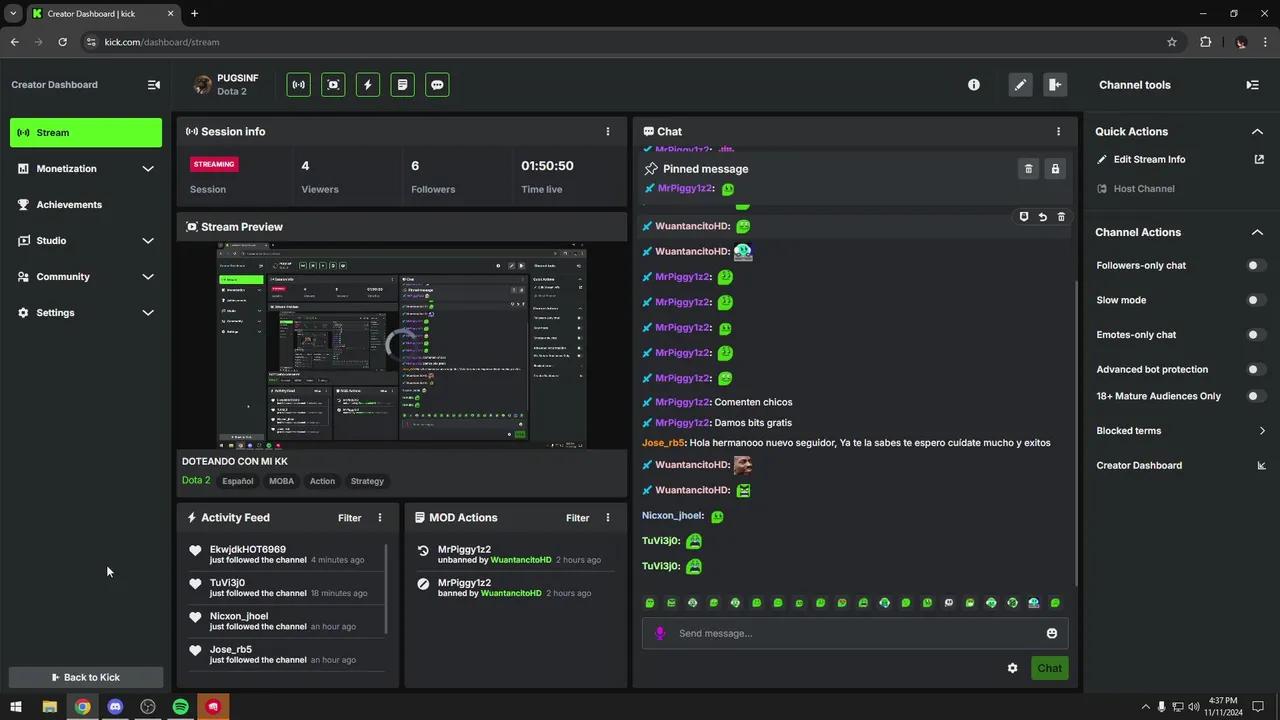
Task: Open the chat settings gear icon
Action: coord(1012,668)
